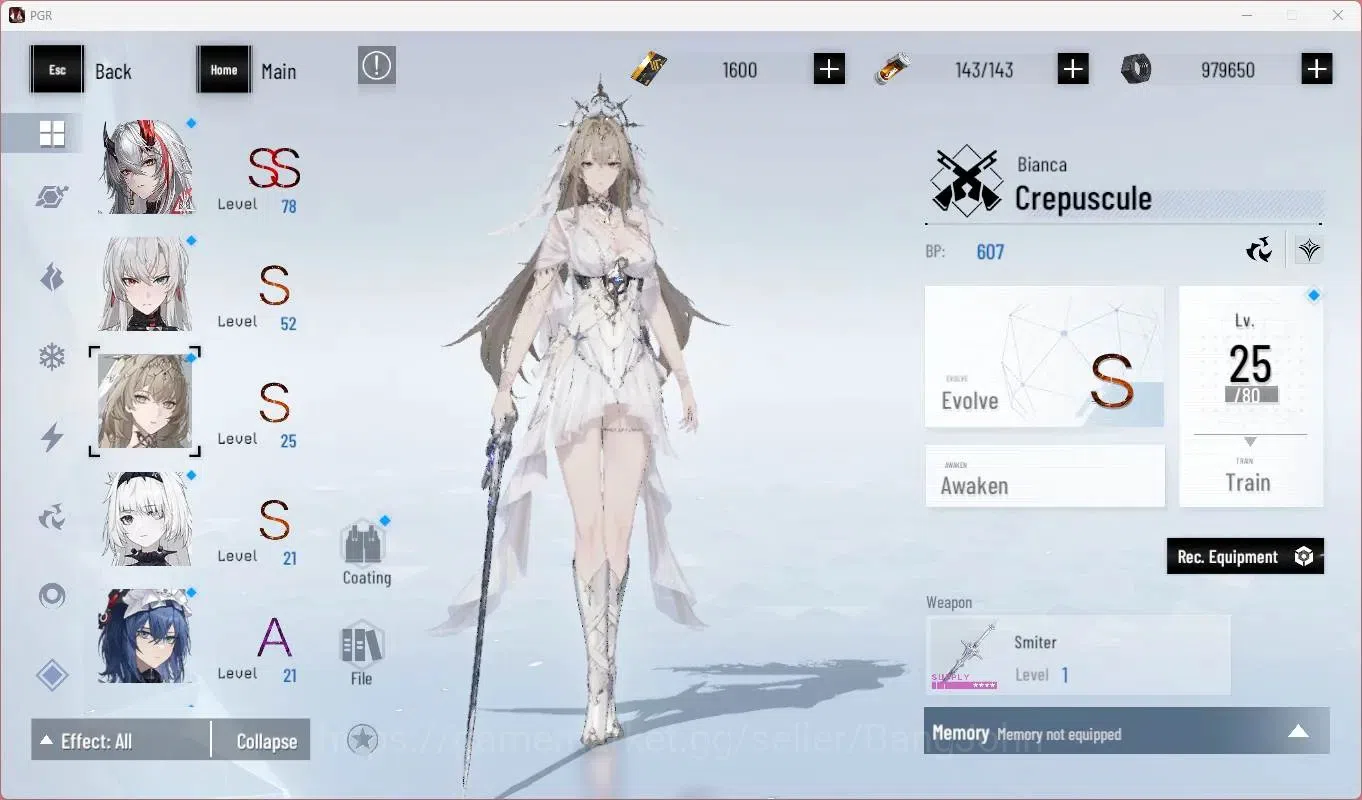
Task: Click the level number 25
Action: point(1250,364)
